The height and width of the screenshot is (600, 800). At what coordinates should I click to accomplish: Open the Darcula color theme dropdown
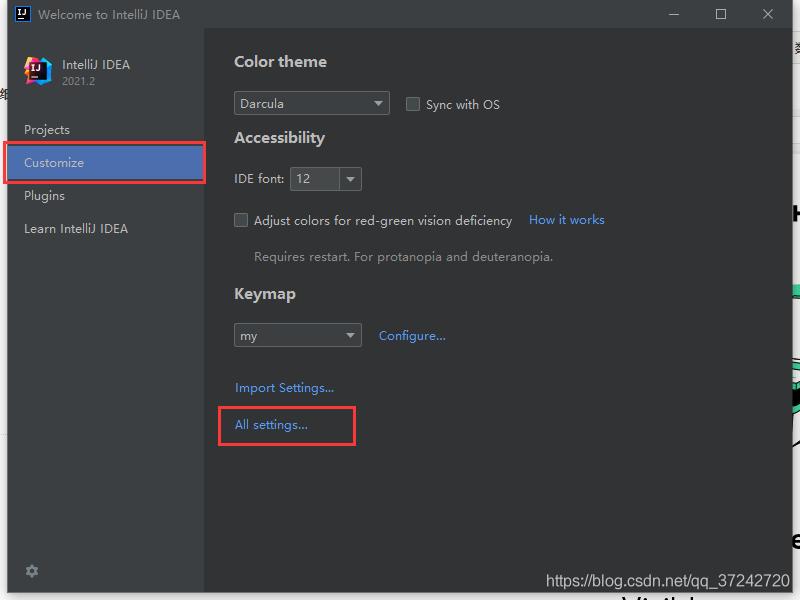tap(312, 103)
